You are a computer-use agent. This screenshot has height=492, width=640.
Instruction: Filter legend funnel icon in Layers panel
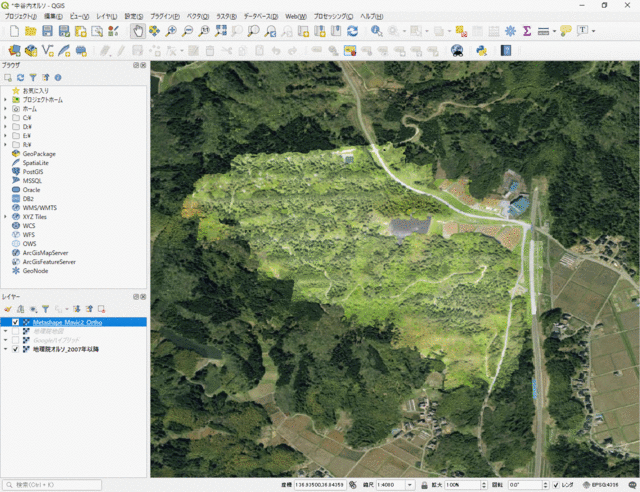45,309
